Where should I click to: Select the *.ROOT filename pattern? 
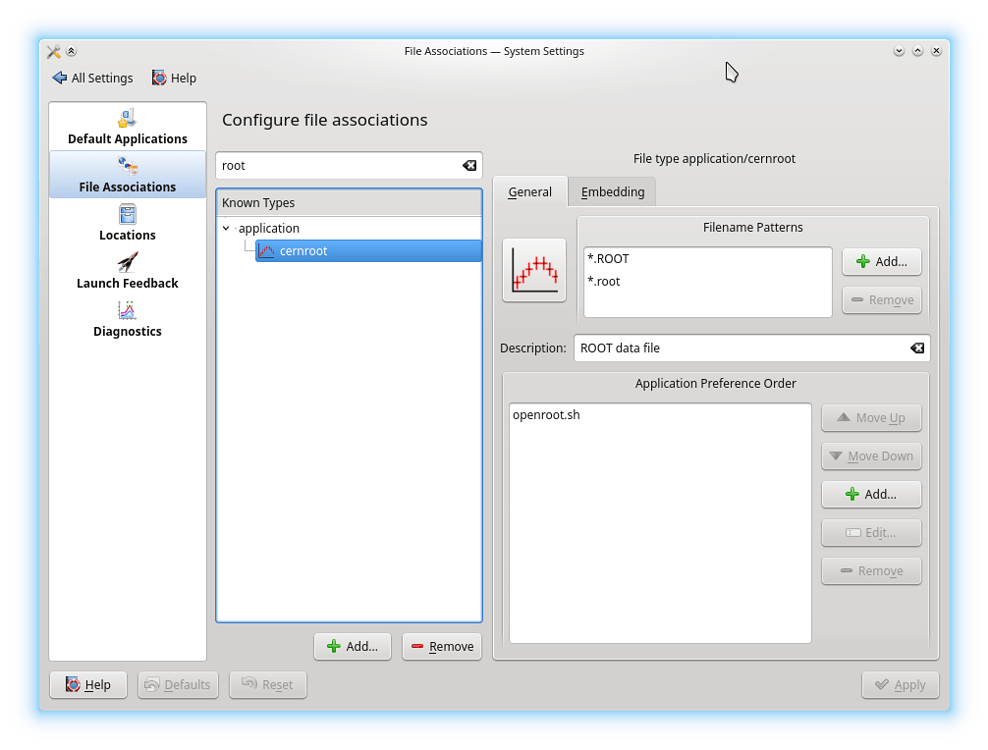click(609, 259)
